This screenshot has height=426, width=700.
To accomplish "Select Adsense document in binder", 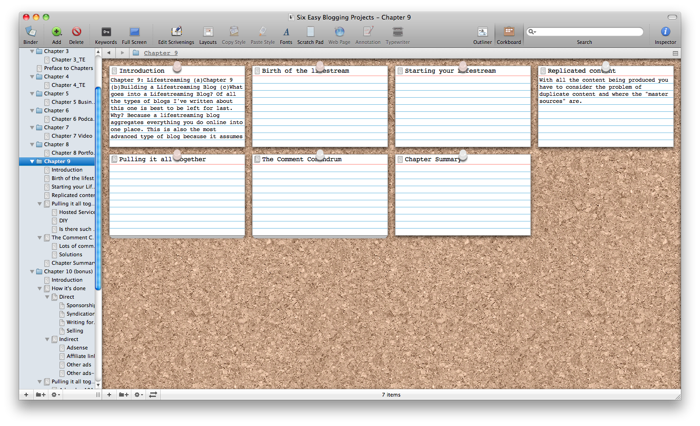I will coord(77,348).
